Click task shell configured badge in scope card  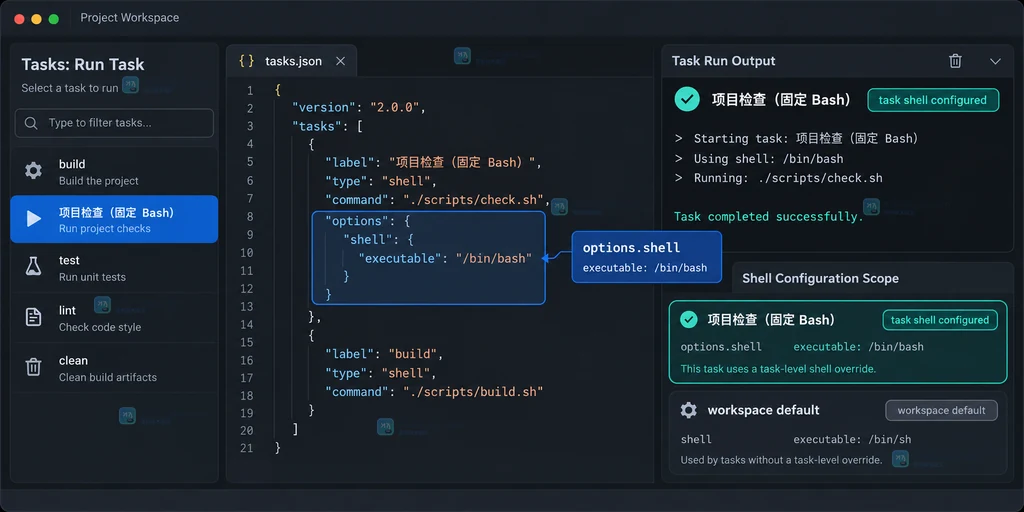[x=940, y=320]
